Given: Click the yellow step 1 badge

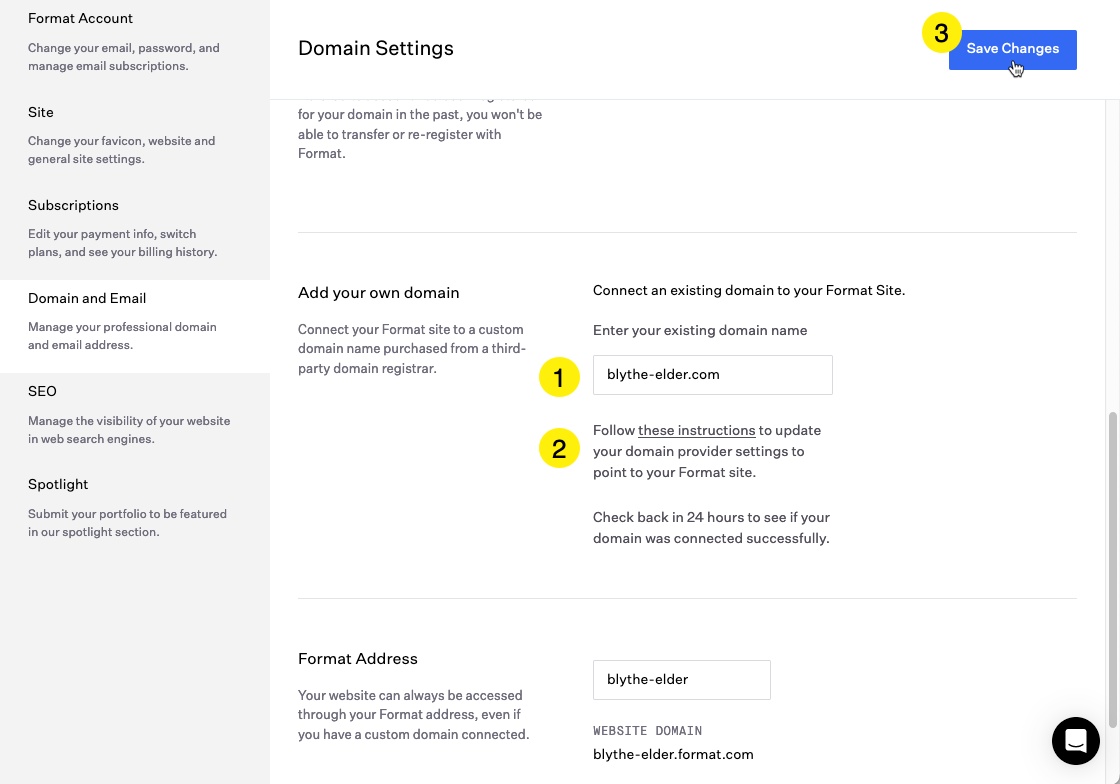Looking at the screenshot, I should coord(559,377).
